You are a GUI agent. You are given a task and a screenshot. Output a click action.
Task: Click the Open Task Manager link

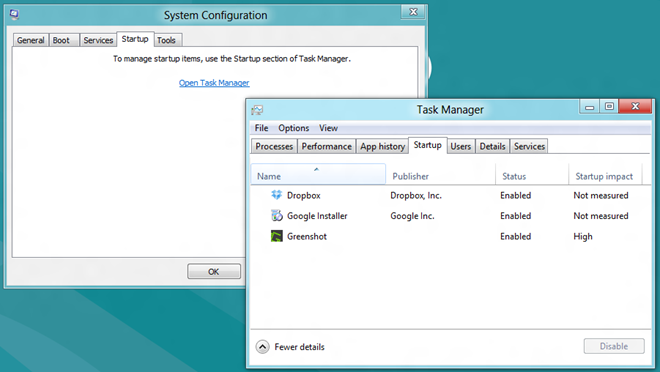[x=214, y=83]
